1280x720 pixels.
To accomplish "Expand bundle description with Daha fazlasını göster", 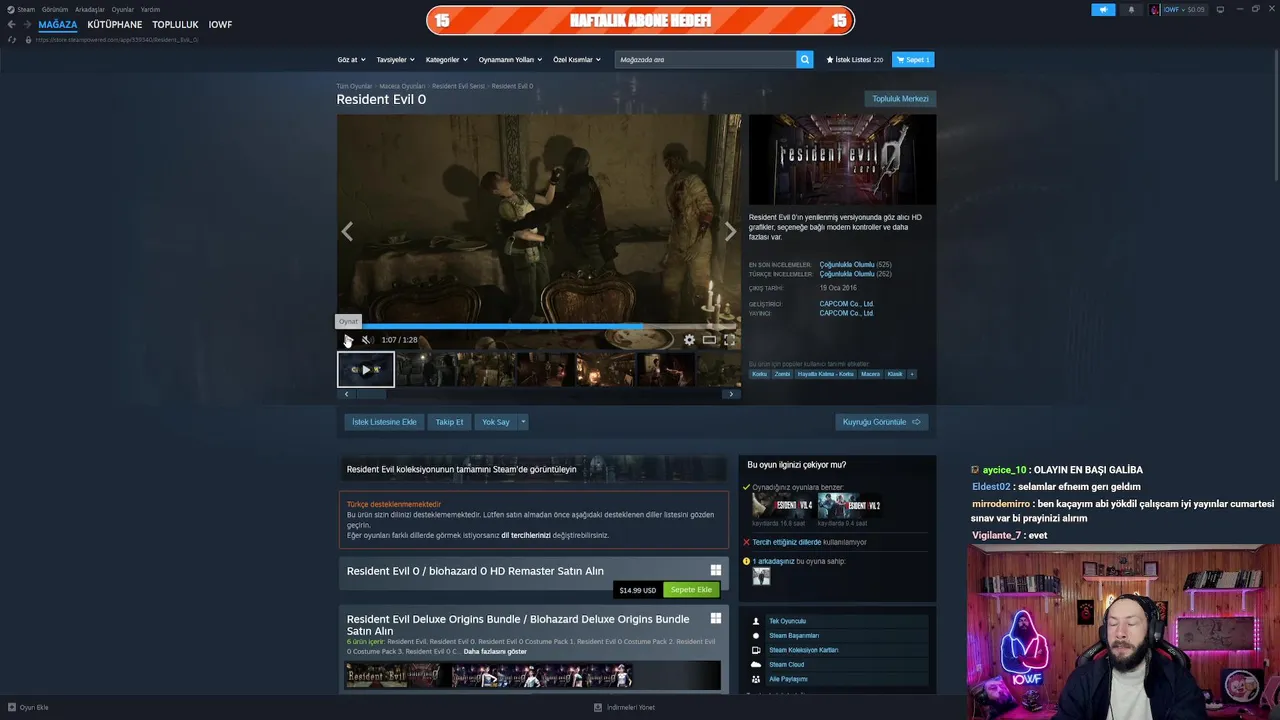I will point(495,652).
